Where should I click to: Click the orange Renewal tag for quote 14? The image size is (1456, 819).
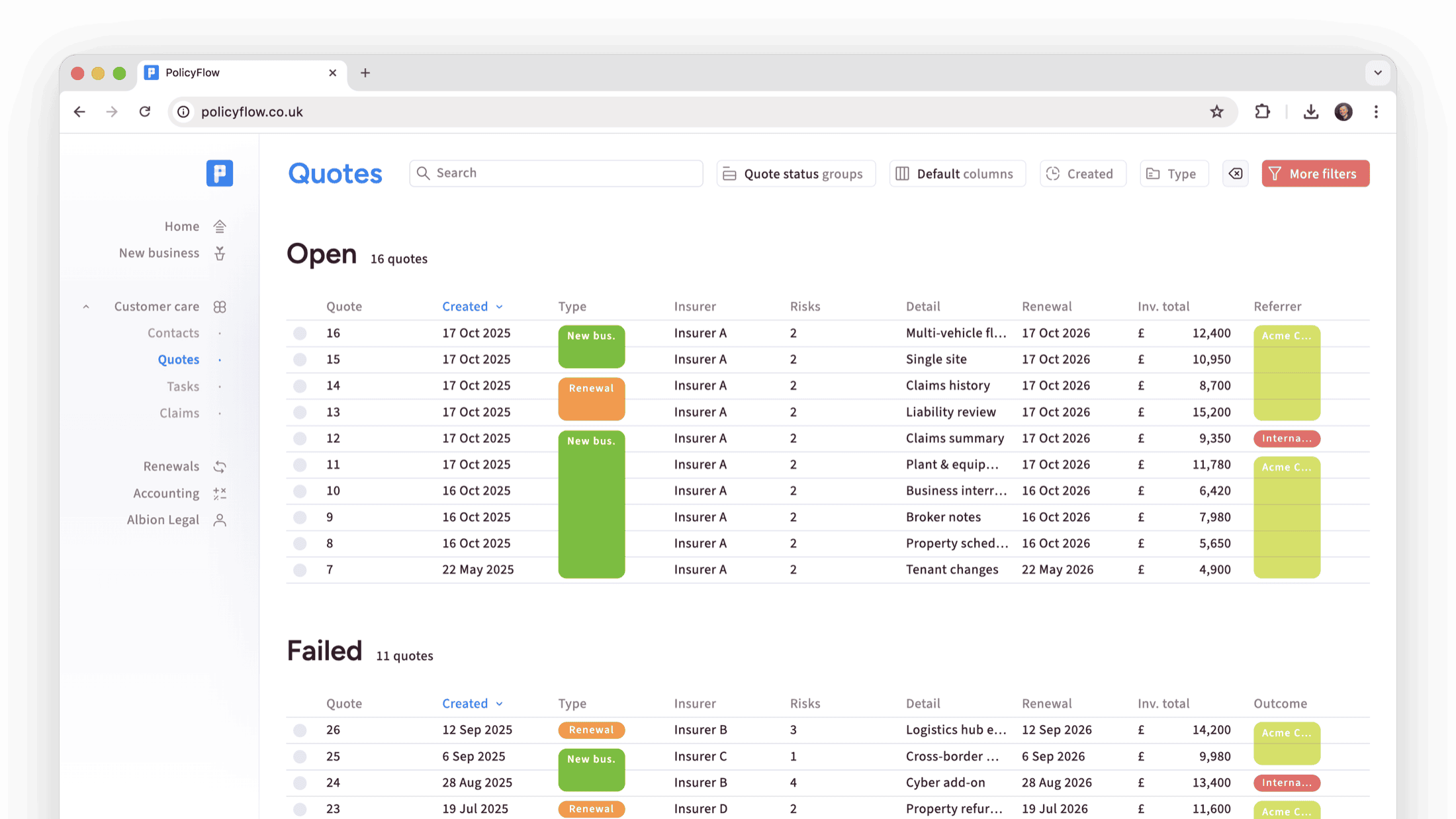click(x=591, y=399)
